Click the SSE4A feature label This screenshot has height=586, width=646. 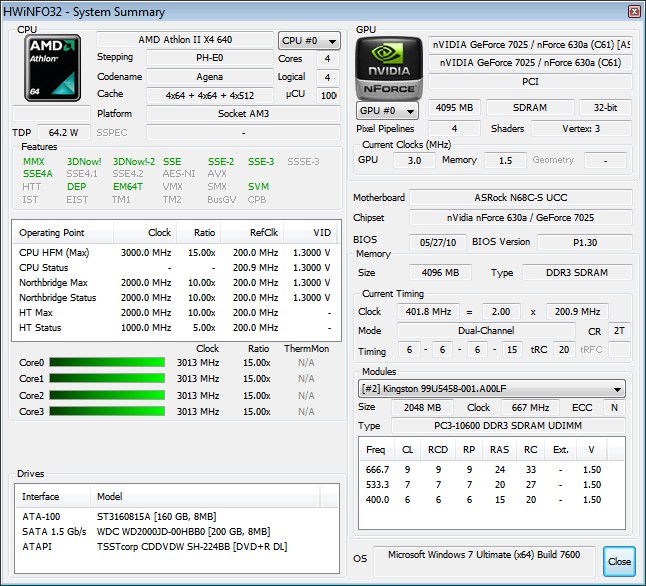[38, 173]
